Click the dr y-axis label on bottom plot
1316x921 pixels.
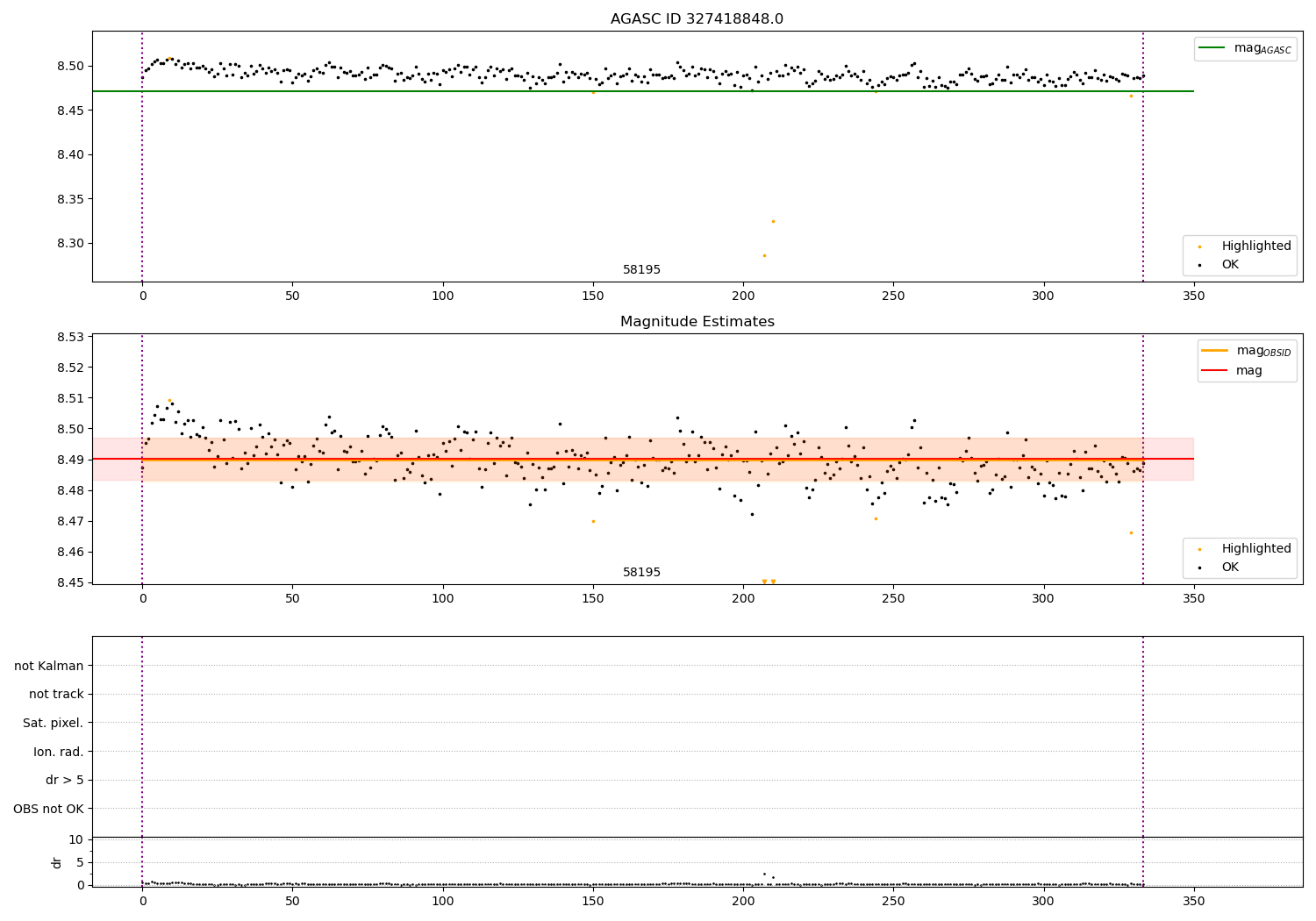pos(57,862)
